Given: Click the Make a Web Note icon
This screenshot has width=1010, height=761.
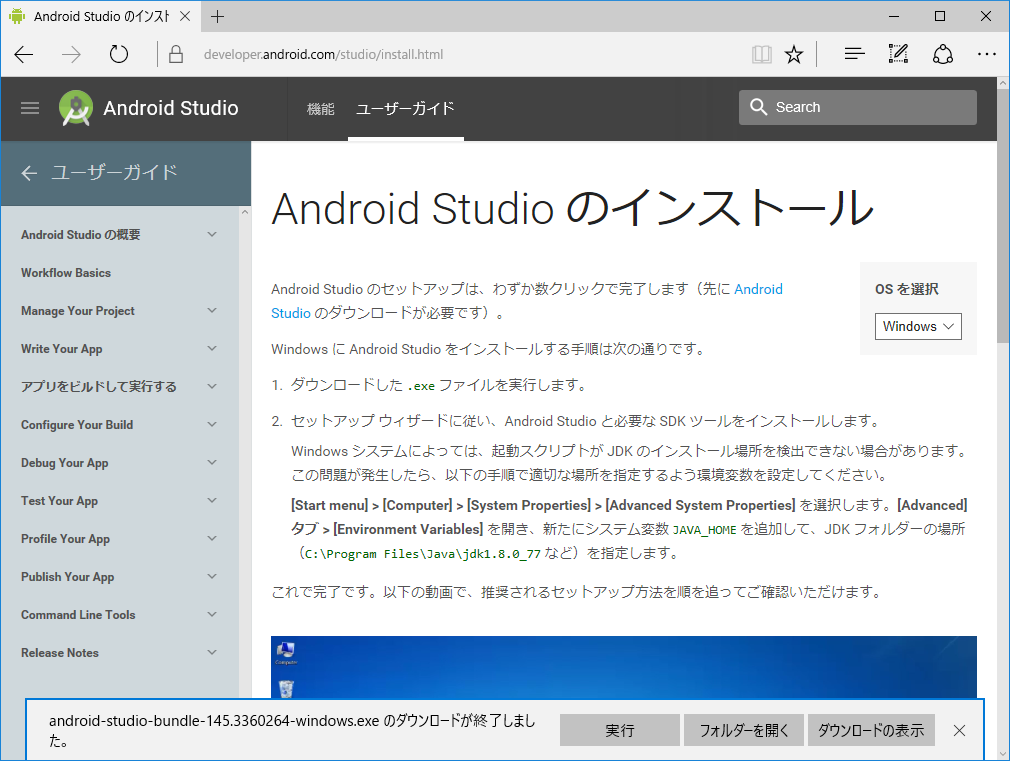Looking at the screenshot, I should pos(898,55).
